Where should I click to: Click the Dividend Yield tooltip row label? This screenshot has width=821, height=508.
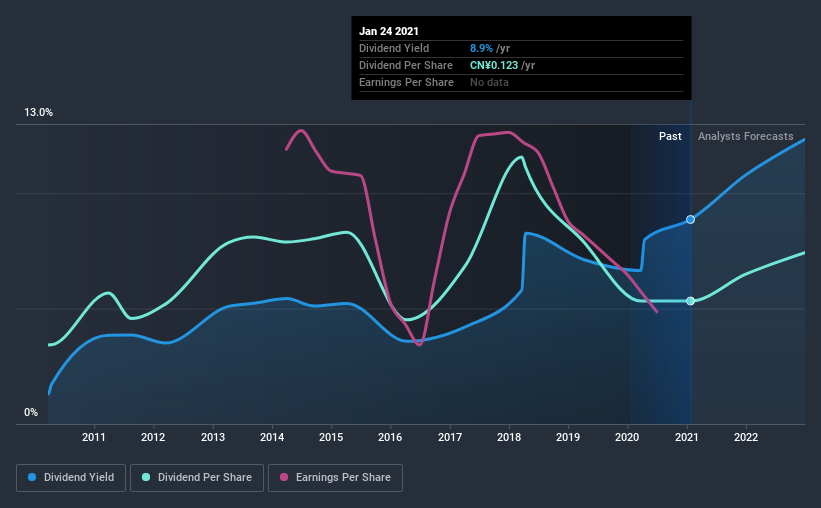point(394,48)
